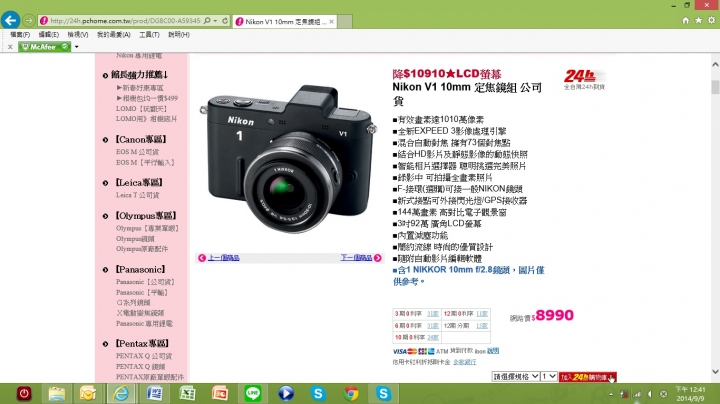The width and height of the screenshot is (720, 404).
Task: Open 相機包均一價$499 sidebar link
Action: (x=147, y=98)
